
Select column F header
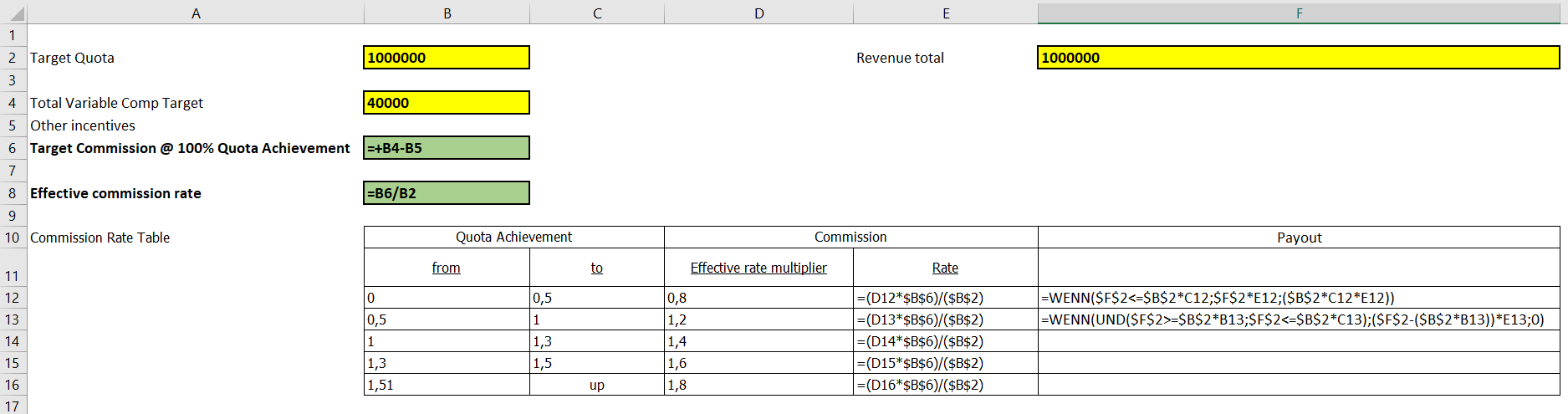[x=1299, y=13]
